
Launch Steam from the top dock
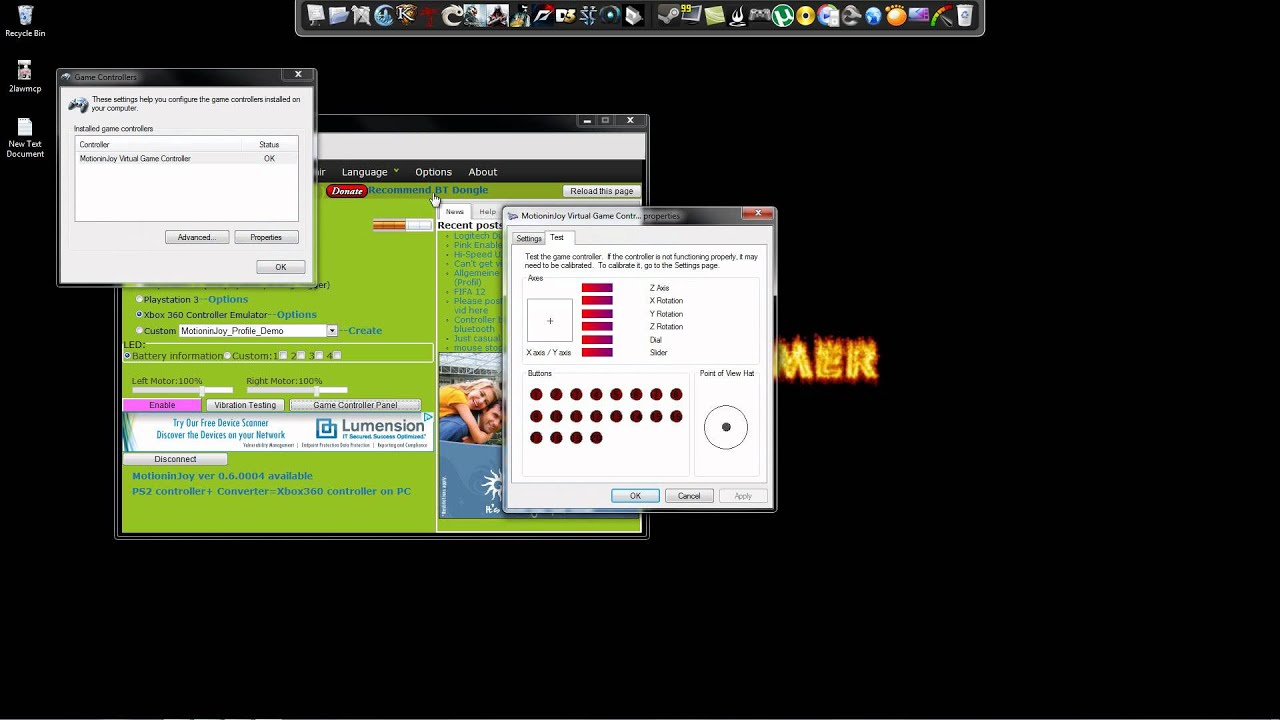coord(668,15)
